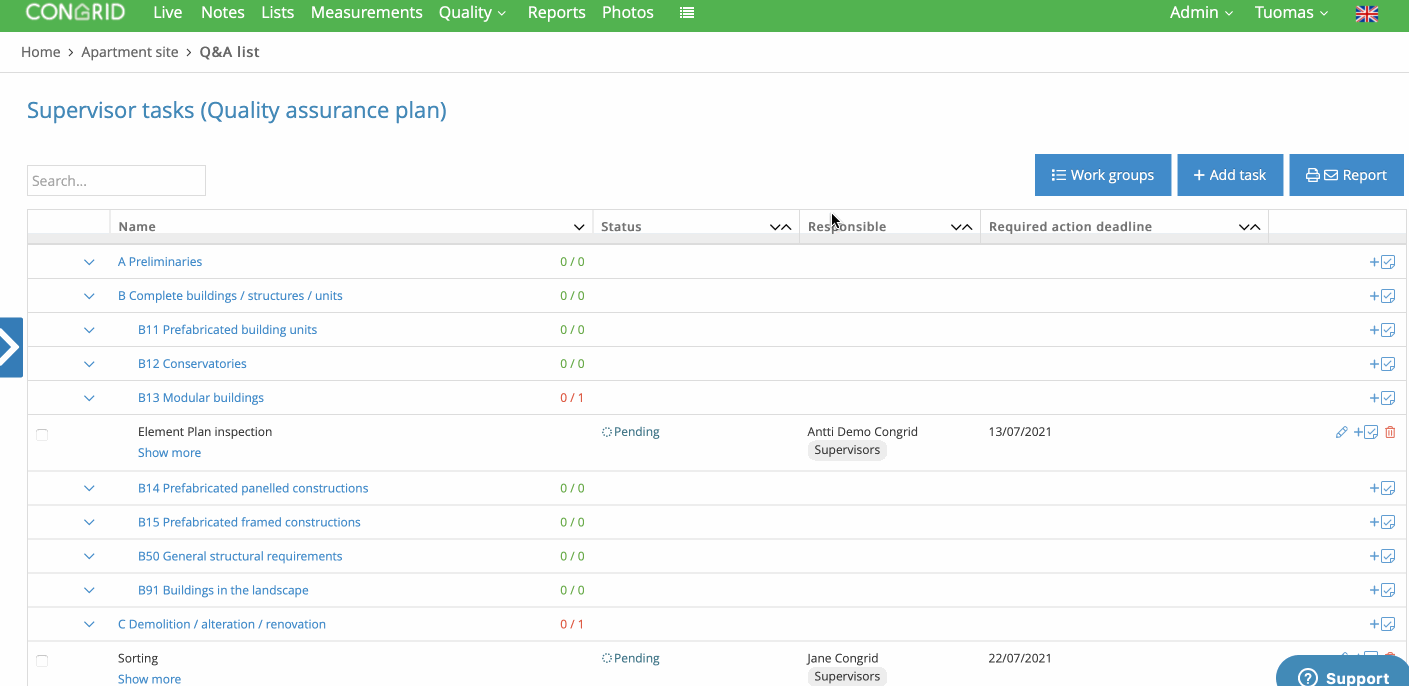
Task: Add task icon on C Demolition row
Action: click(x=1382, y=624)
